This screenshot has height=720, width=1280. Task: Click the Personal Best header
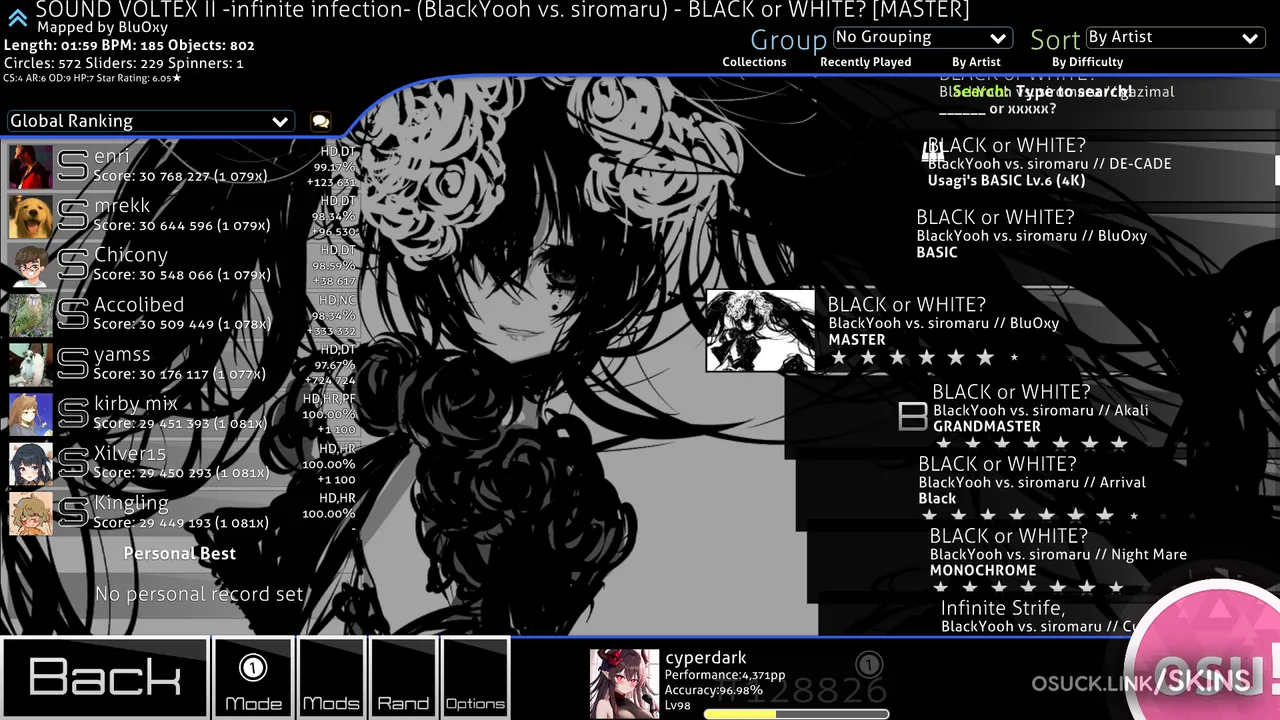(180, 553)
